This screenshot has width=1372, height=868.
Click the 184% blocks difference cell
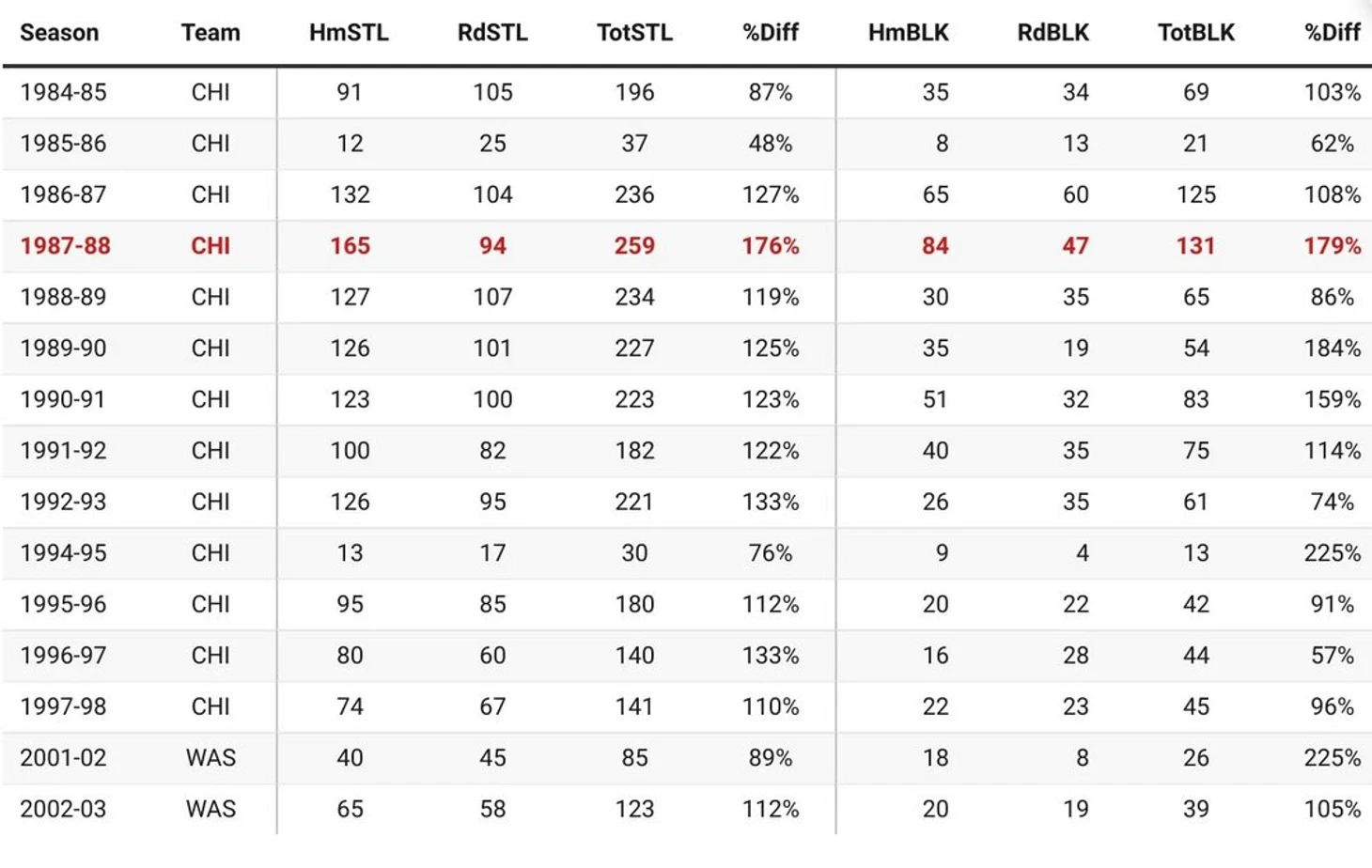click(x=1332, y=349)
